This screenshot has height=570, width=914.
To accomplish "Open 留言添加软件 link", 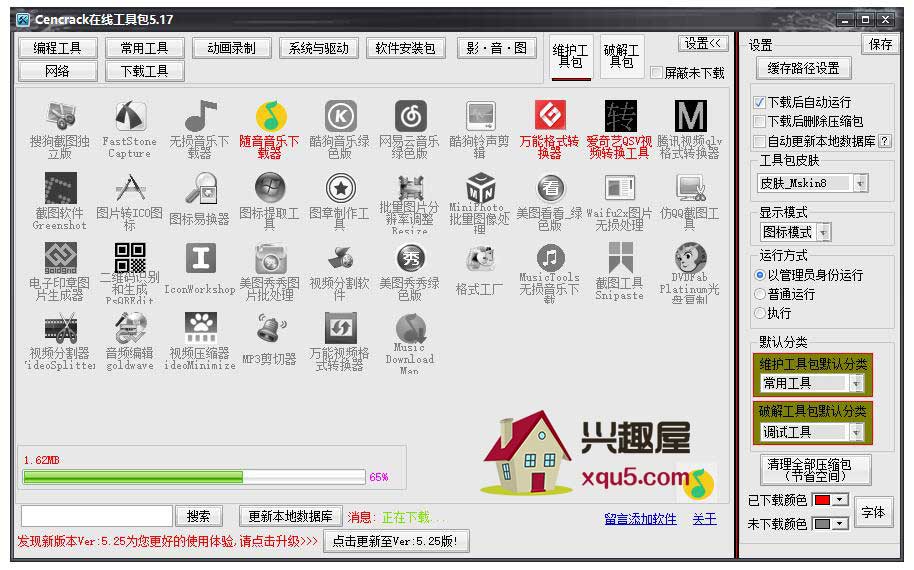I will click(x=641, y=519).
